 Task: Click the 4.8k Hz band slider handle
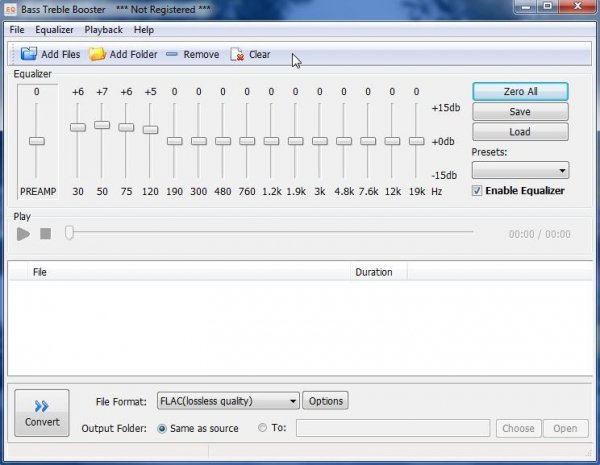(x=344, y=141)
